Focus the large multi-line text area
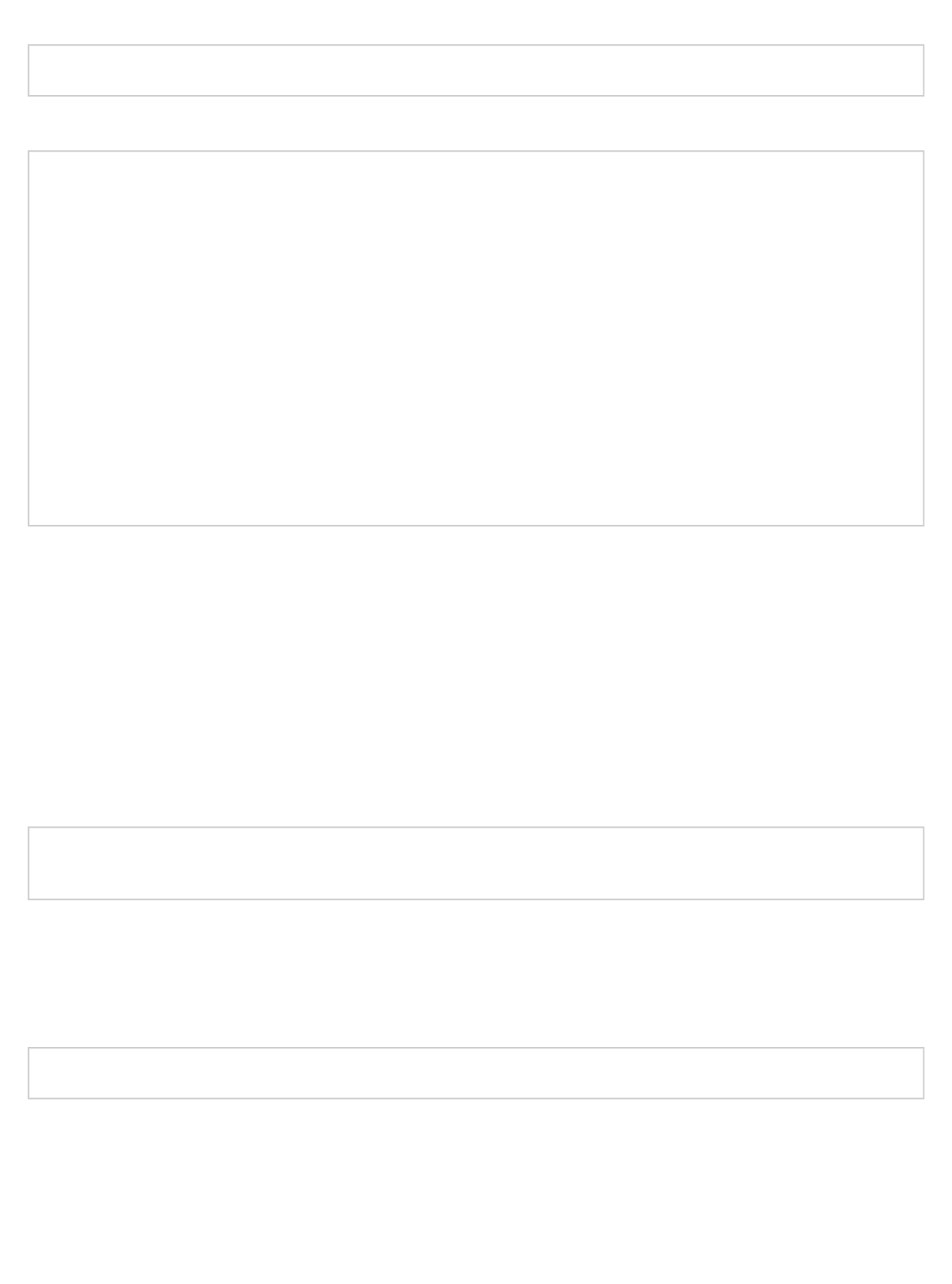 click(476, 339)
